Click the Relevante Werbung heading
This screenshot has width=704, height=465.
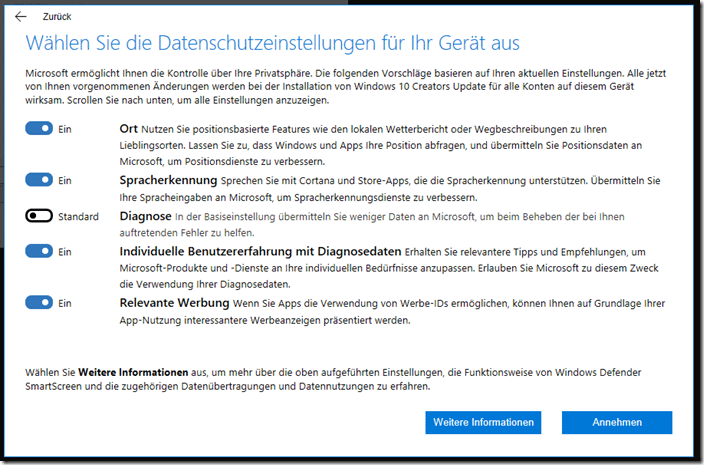click(x=174, y=303)
